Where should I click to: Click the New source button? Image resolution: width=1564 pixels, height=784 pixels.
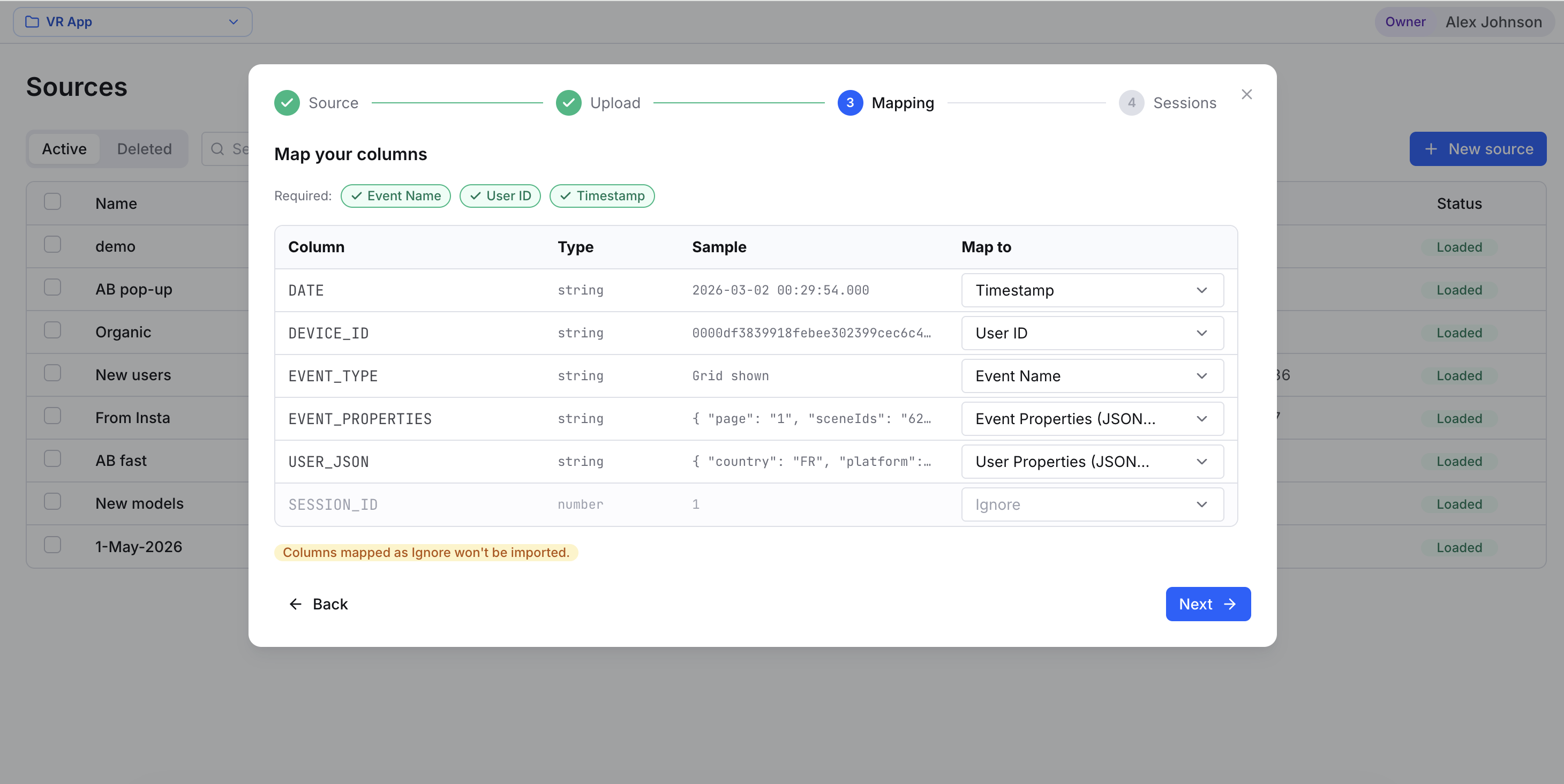tap(1478, 149)
